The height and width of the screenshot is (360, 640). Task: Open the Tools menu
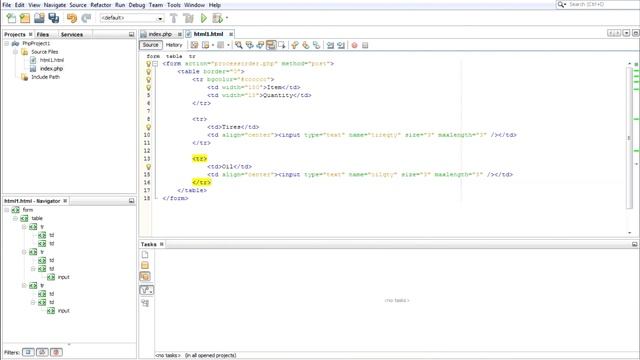click(x=173, y=5)
